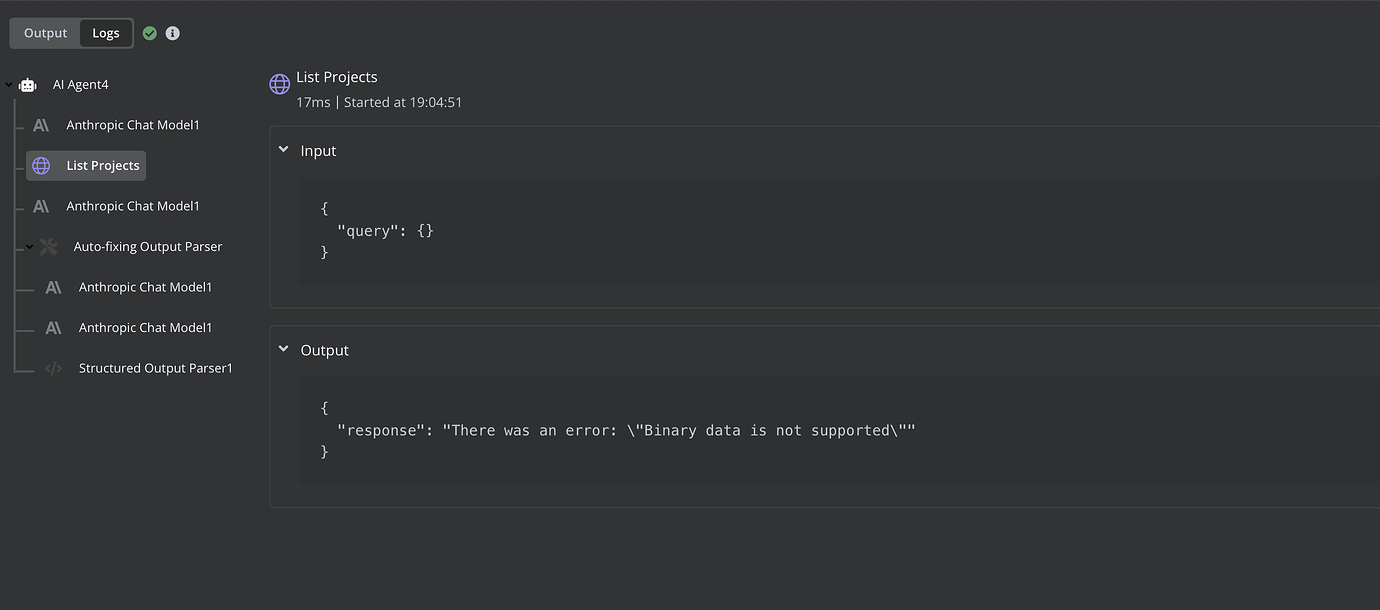Collapse the AI Agent4 tree branch
Screen dimensions: 1380x610
7,84
